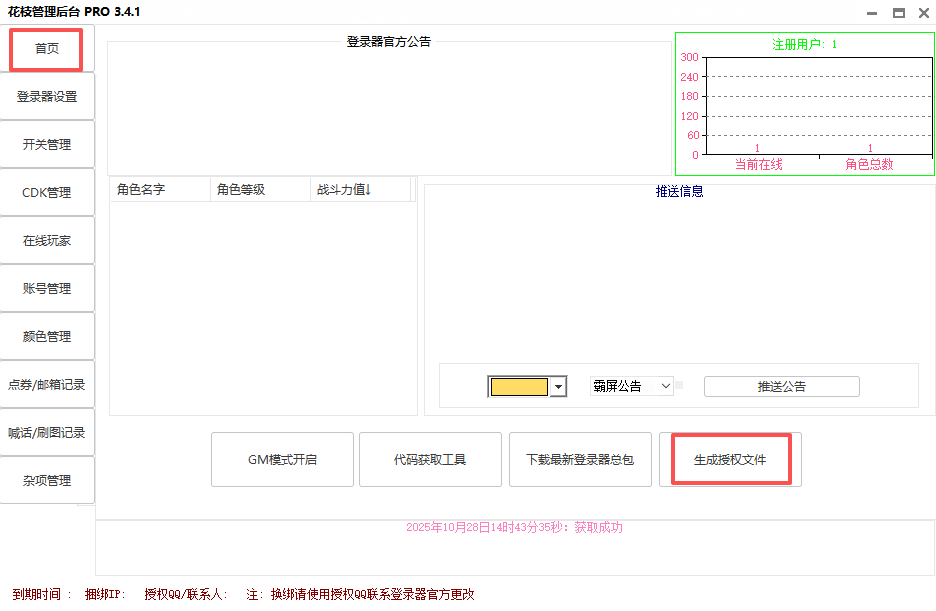The image size is (936, 611).
Task: Switch to 登录器设置 section
Action: point(47,97)
